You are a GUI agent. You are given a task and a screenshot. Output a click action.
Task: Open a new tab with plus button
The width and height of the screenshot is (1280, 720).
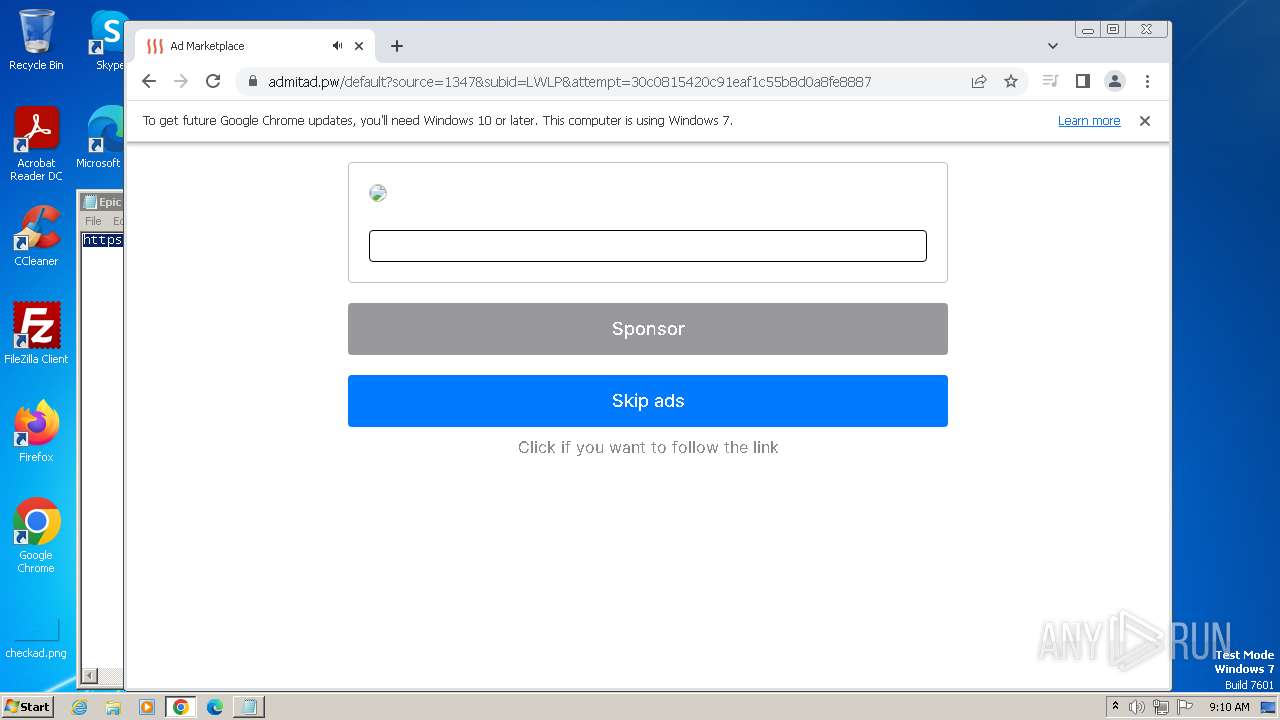[397, 46]
